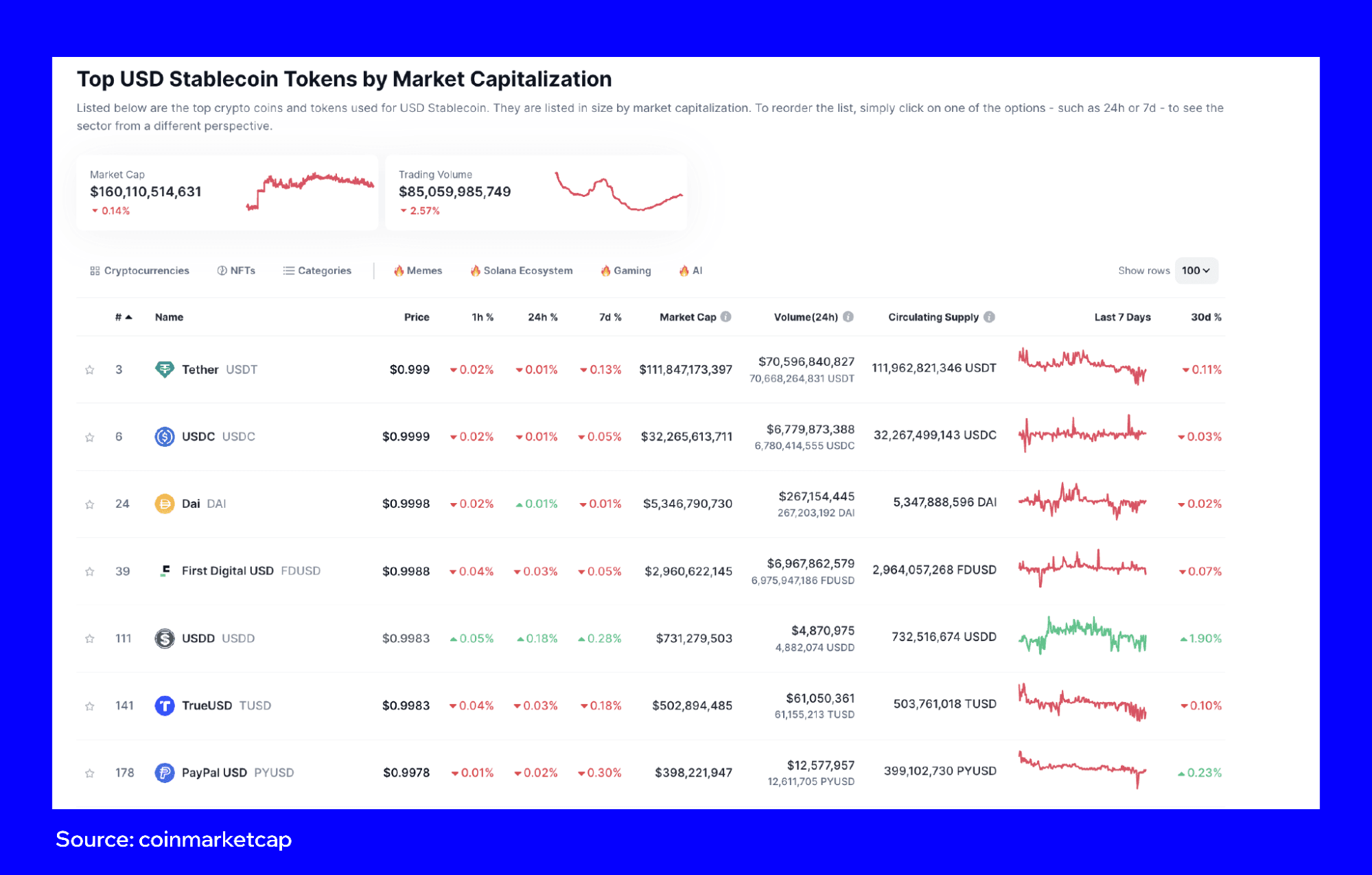The width and height of the screenshot is (1372, 875).
Task: Click the NFTs circle icon
Action: [222, 270]
